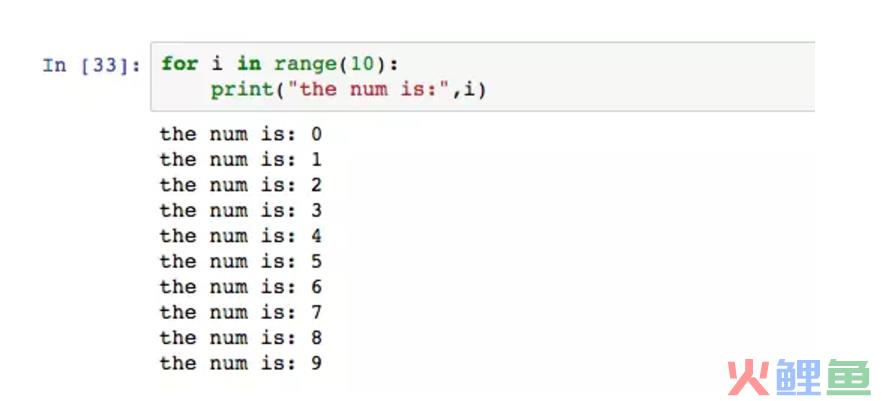Select output line 'the num is: 2'
Viewport: 895px width, 401px height.
(241, 185)
